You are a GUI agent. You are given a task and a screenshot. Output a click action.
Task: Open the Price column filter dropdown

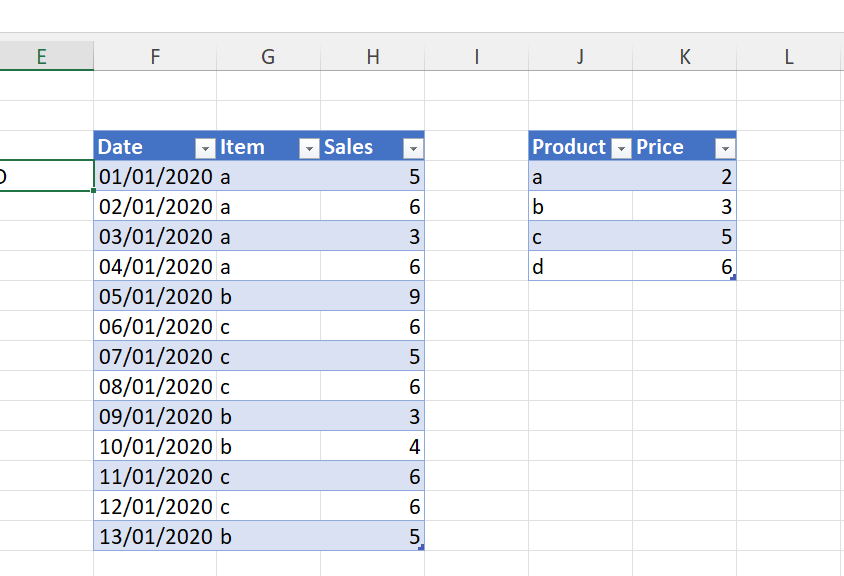[725, 148]
